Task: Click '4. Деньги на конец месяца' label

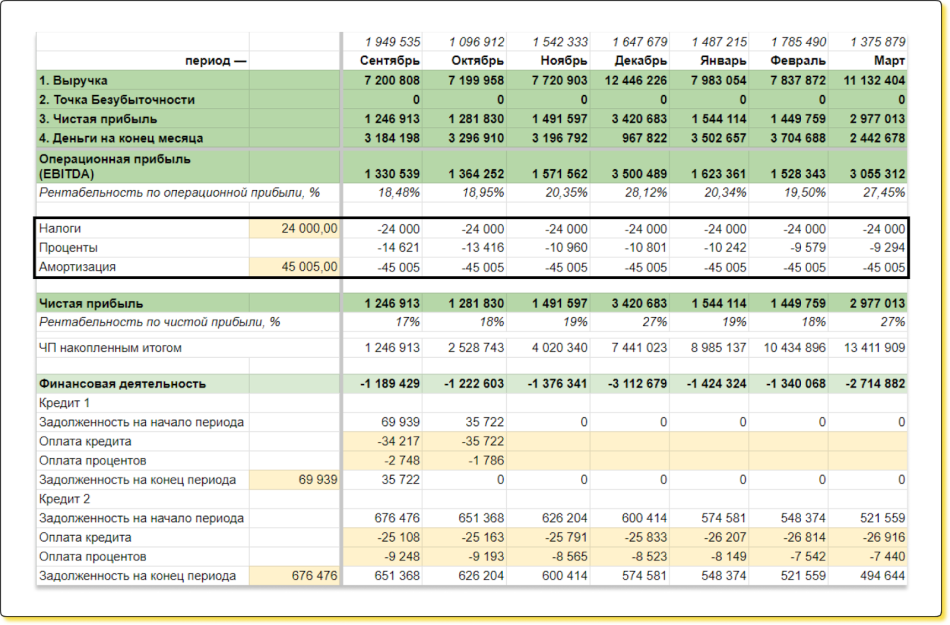Action: 121,138
